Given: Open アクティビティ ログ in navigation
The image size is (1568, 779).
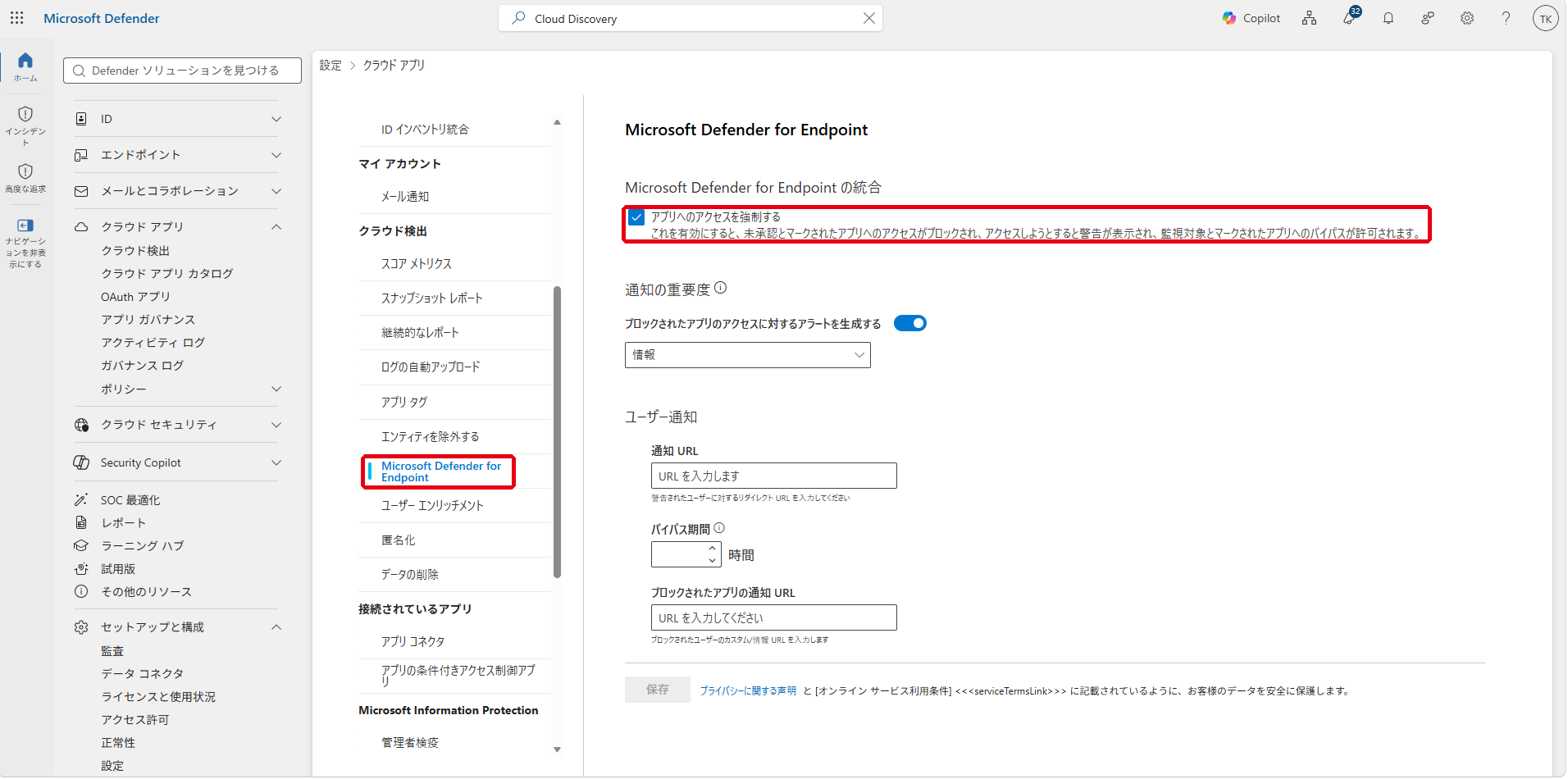Looking at the screenshot, I should (153, 343).
